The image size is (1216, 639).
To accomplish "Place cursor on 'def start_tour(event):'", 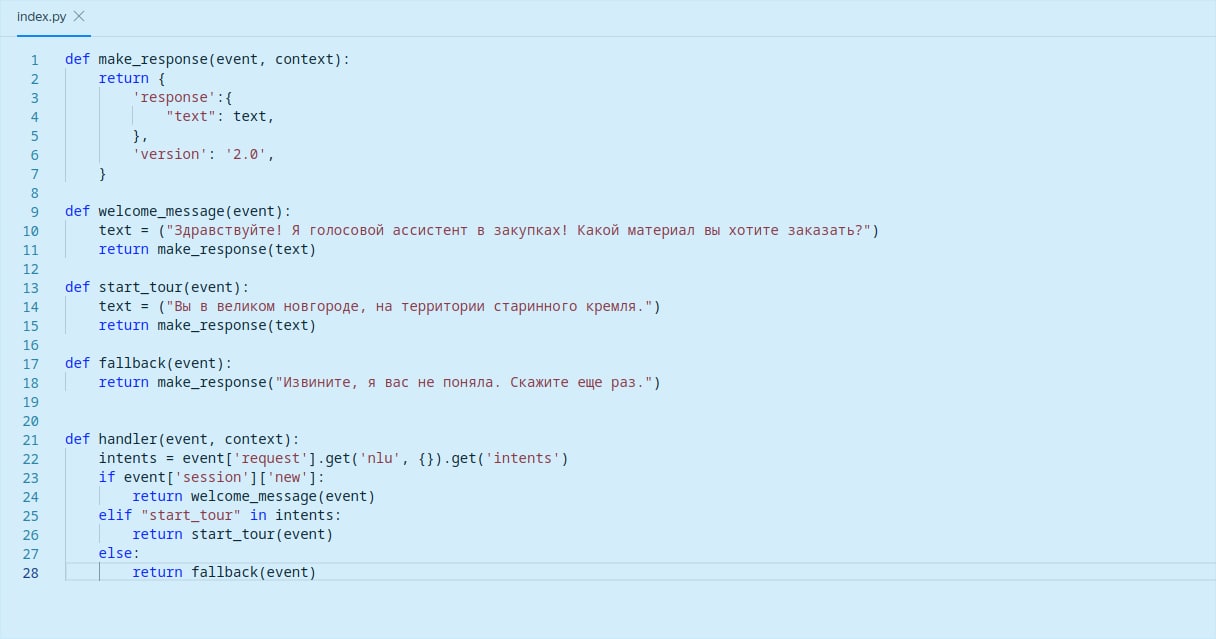I will click(157, 288).
